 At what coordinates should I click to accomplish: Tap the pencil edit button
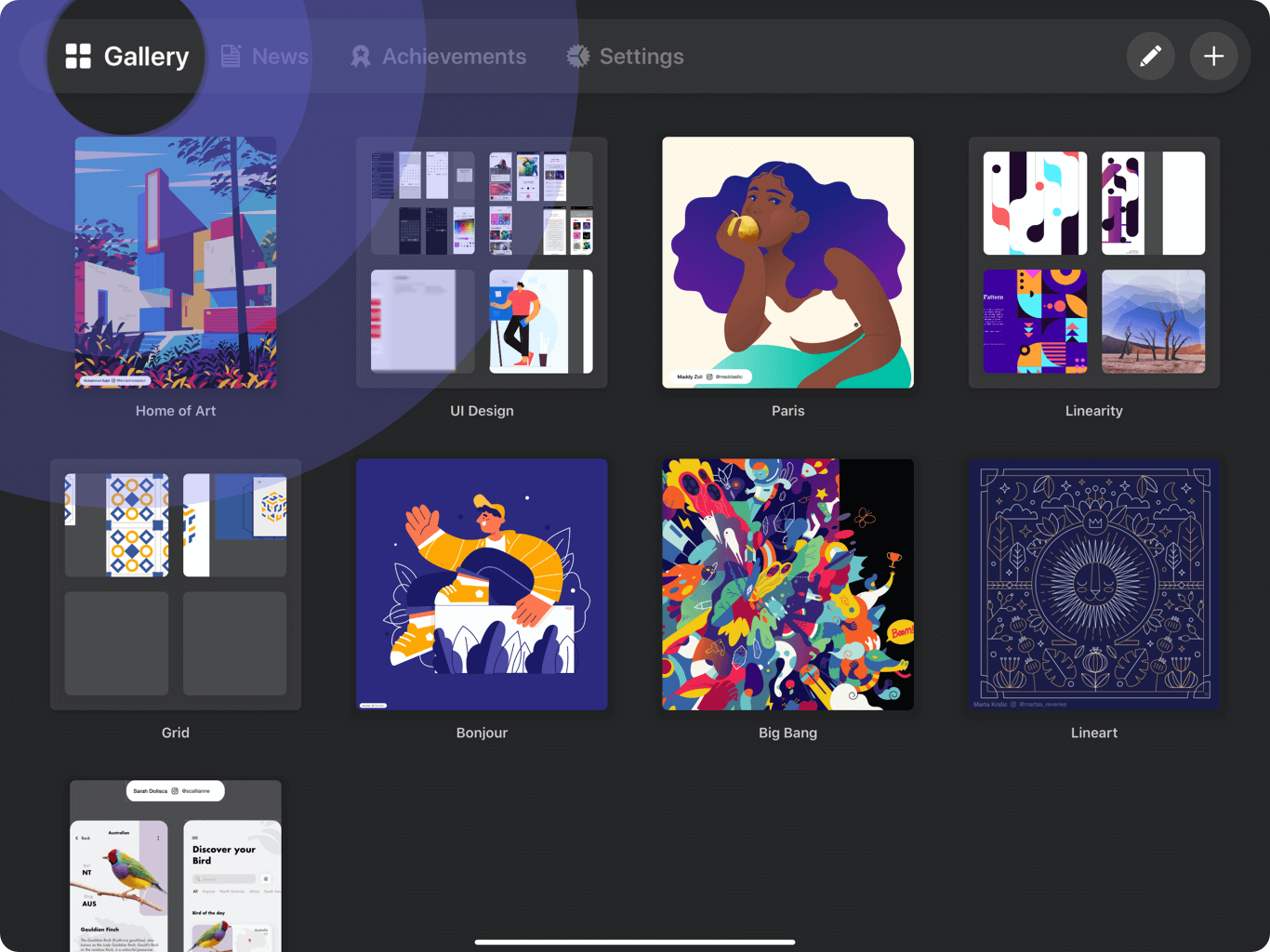click(x=1151, y=57)
